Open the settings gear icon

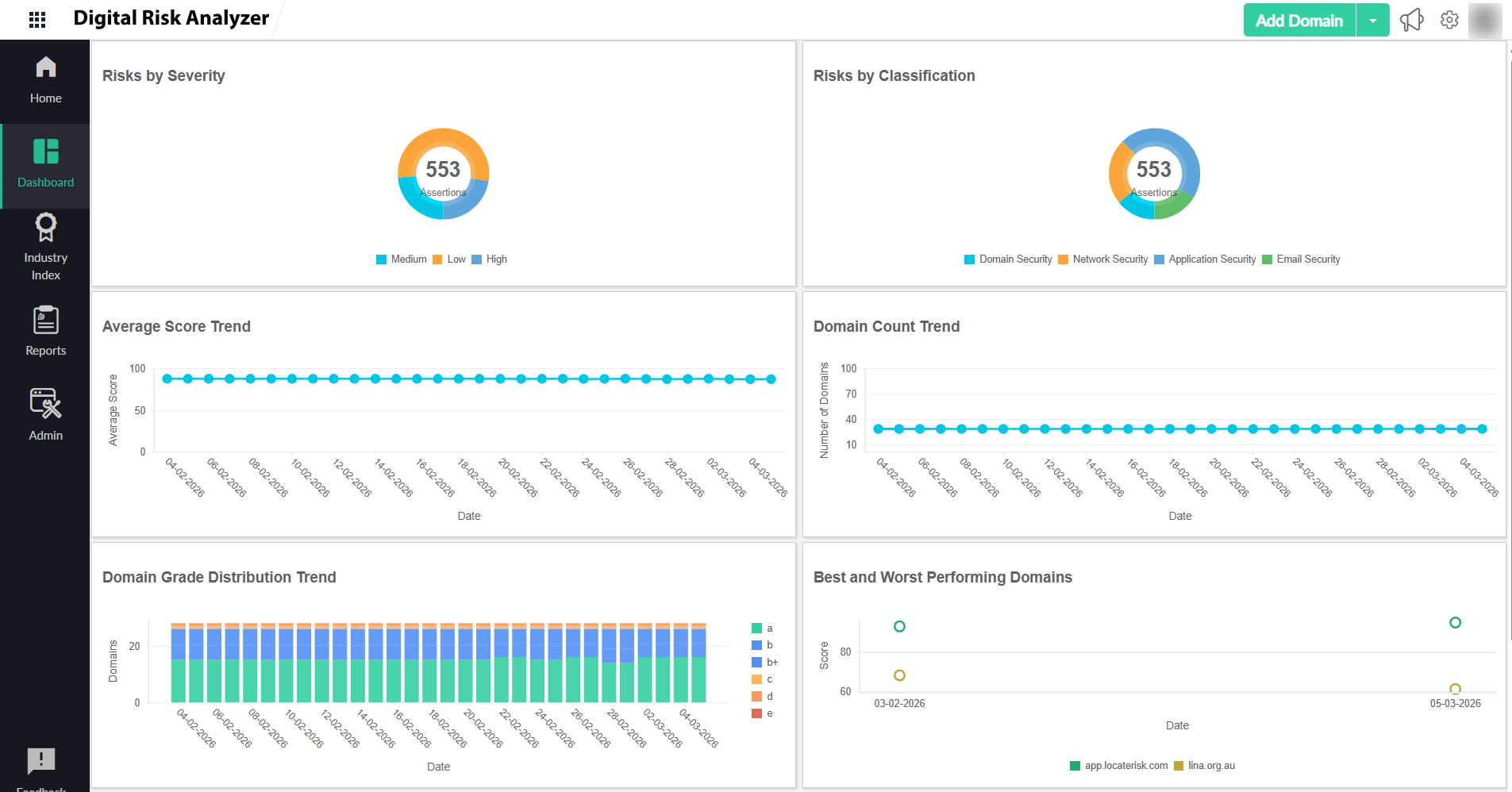[1449, 20]
